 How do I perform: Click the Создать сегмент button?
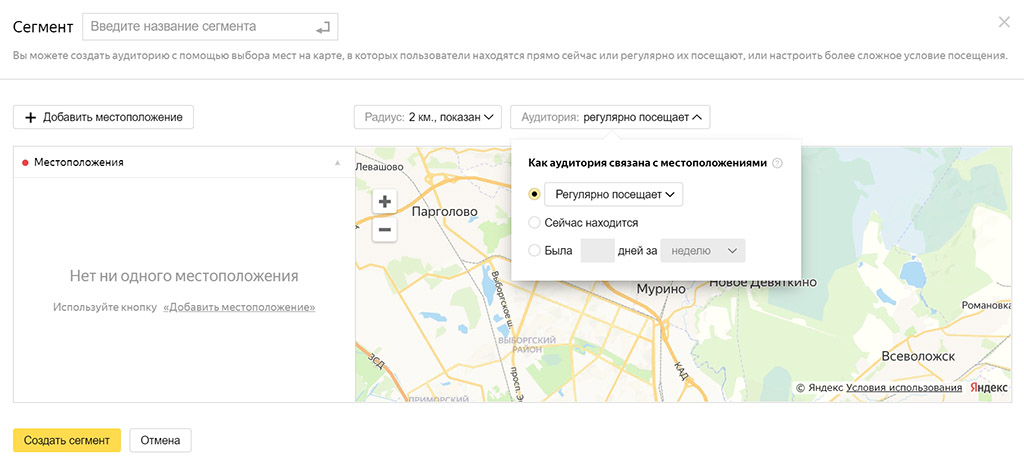click(66, 440)
